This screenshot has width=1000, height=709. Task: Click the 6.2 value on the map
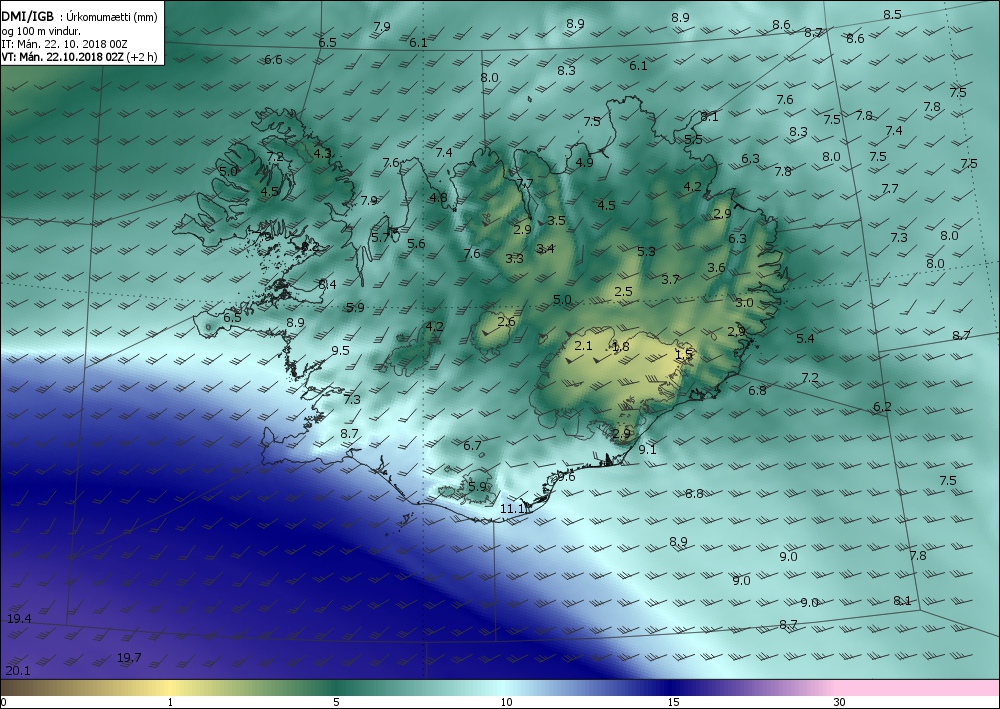(882, 407)
